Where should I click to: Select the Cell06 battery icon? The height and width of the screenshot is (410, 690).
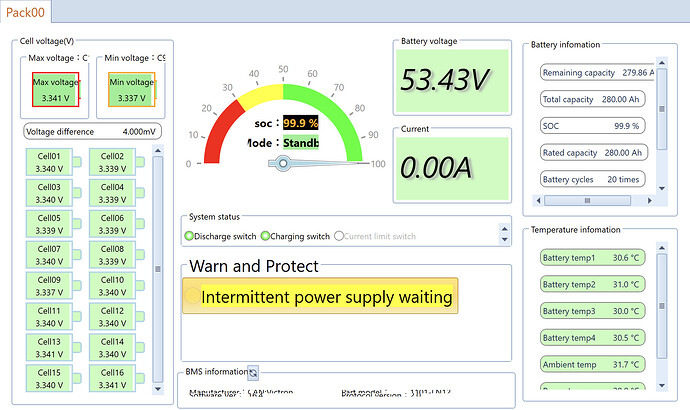click(x=117, y=224)
